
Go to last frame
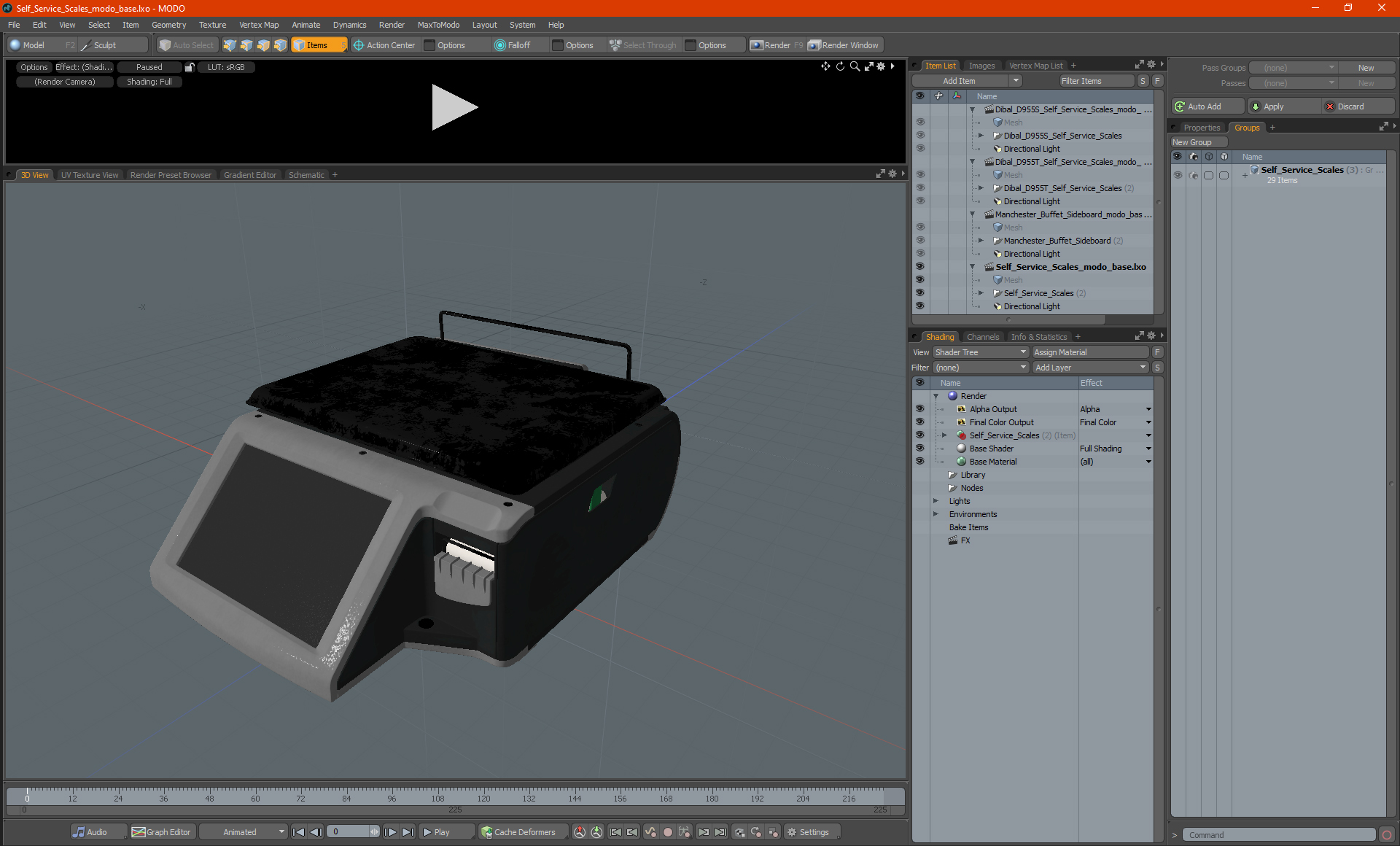tap(408, 832)
